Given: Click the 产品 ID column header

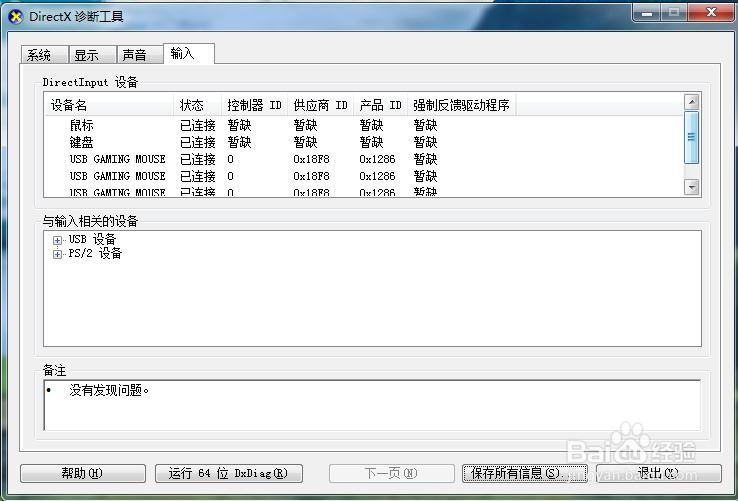Looking at the screenshot, I should pos(380,105).
